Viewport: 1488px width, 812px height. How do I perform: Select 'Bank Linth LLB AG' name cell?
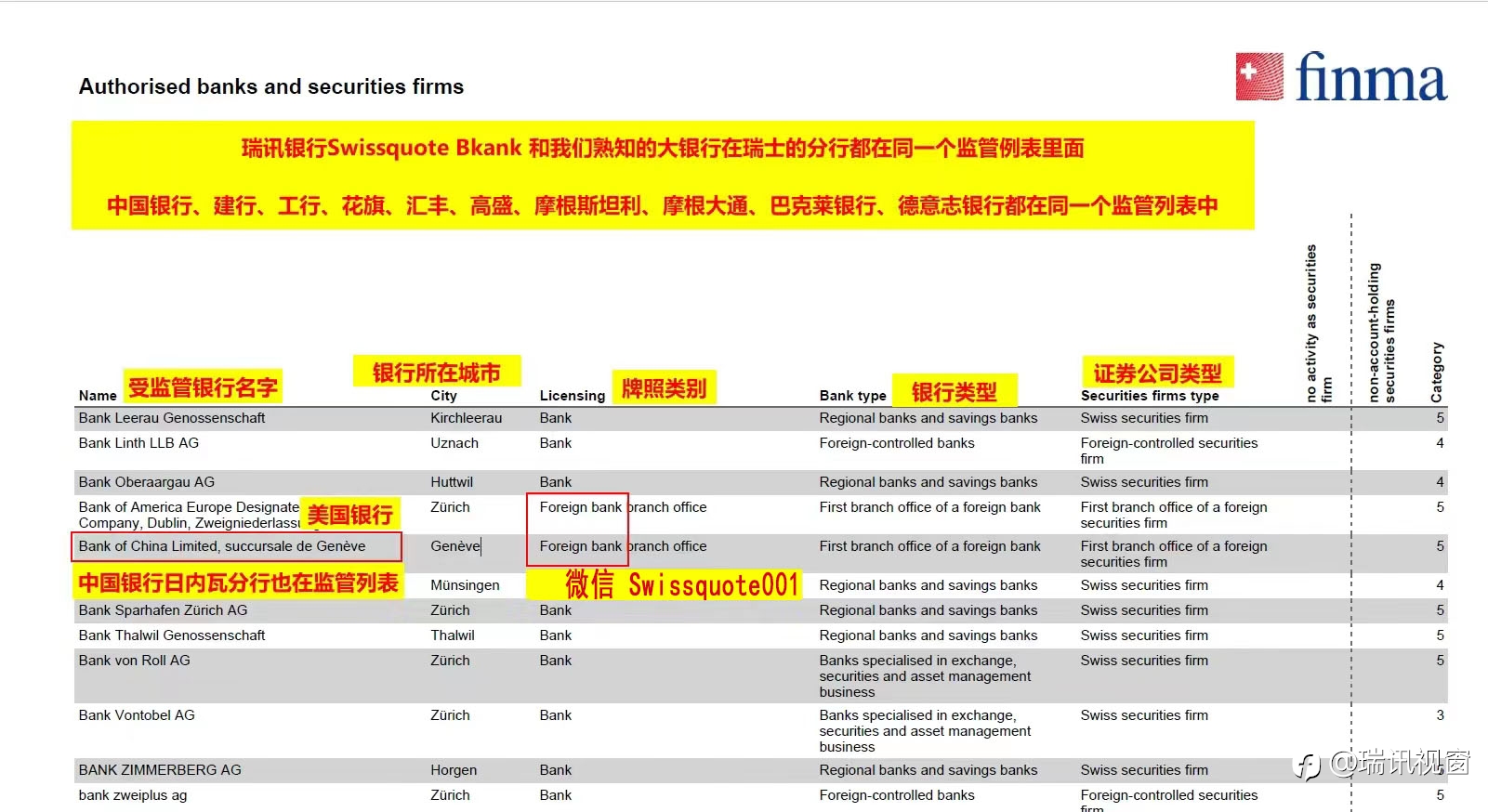pyautogui.click(x=138, y=443)
